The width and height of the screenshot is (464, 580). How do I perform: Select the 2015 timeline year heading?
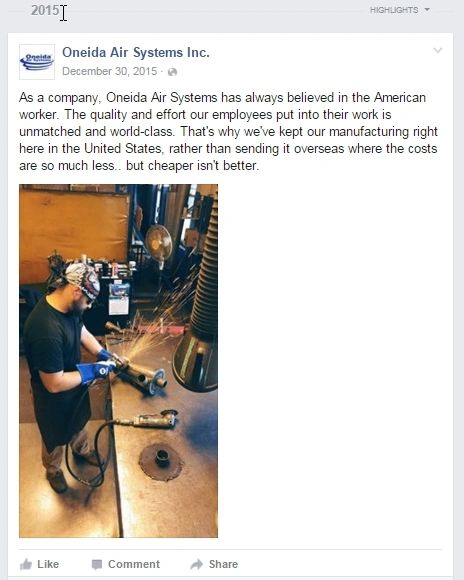[x=45, y=11]
